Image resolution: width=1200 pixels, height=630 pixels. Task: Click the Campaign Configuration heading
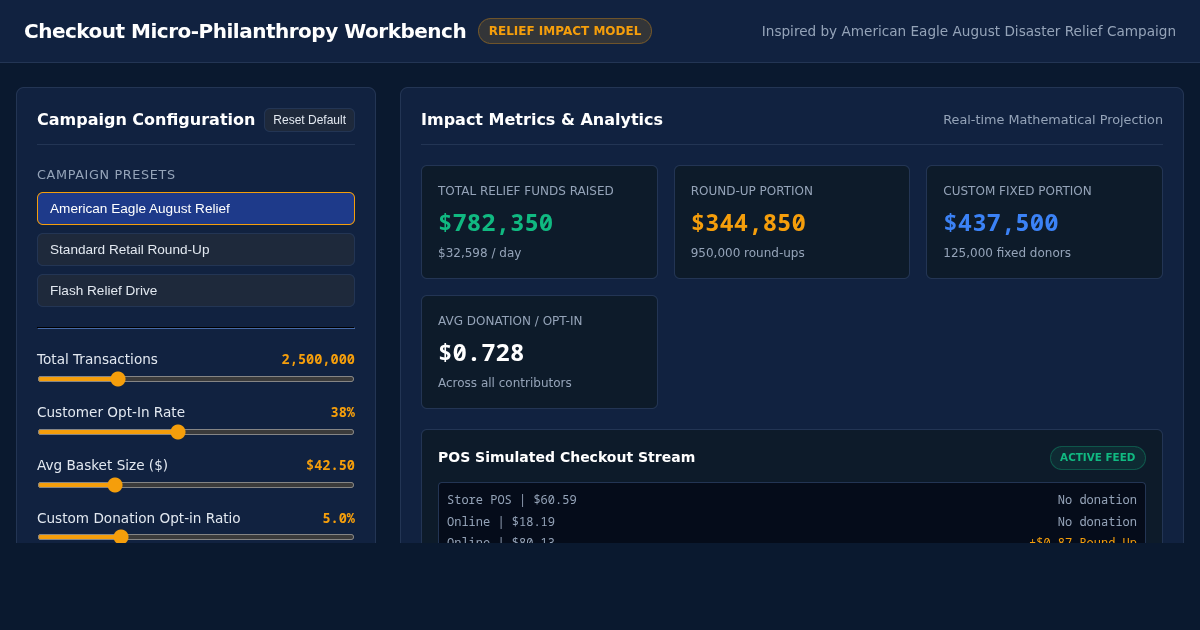coord(146,119)
